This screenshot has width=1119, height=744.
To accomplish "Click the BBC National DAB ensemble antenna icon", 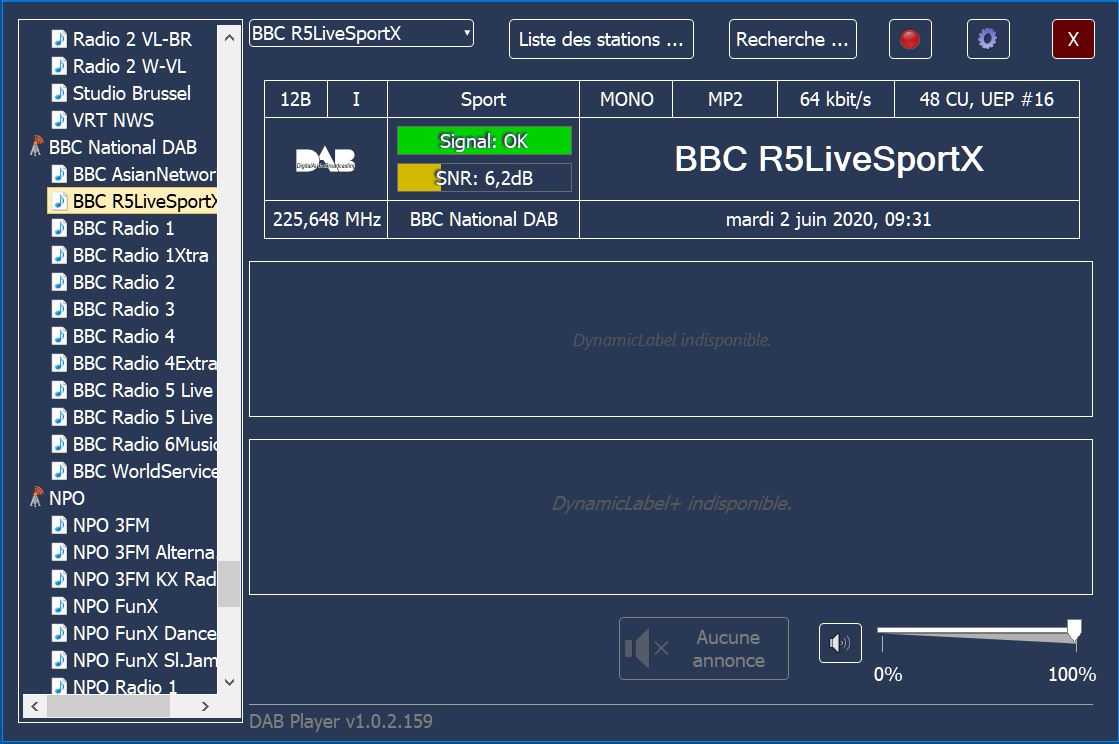I will coord(36,147).
